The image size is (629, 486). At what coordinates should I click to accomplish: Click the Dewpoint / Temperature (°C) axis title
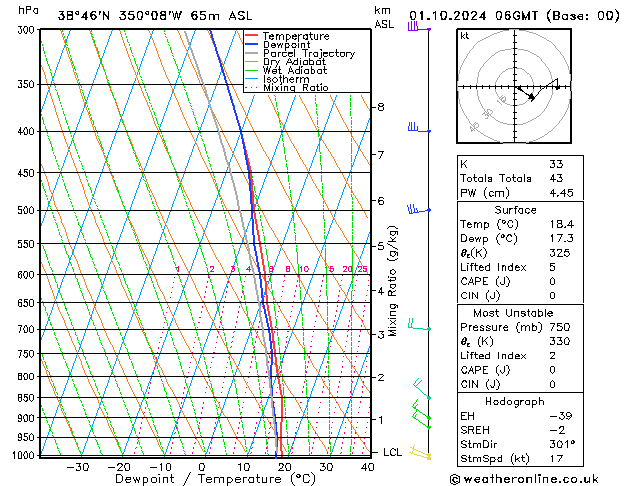(x=215, y=479)
